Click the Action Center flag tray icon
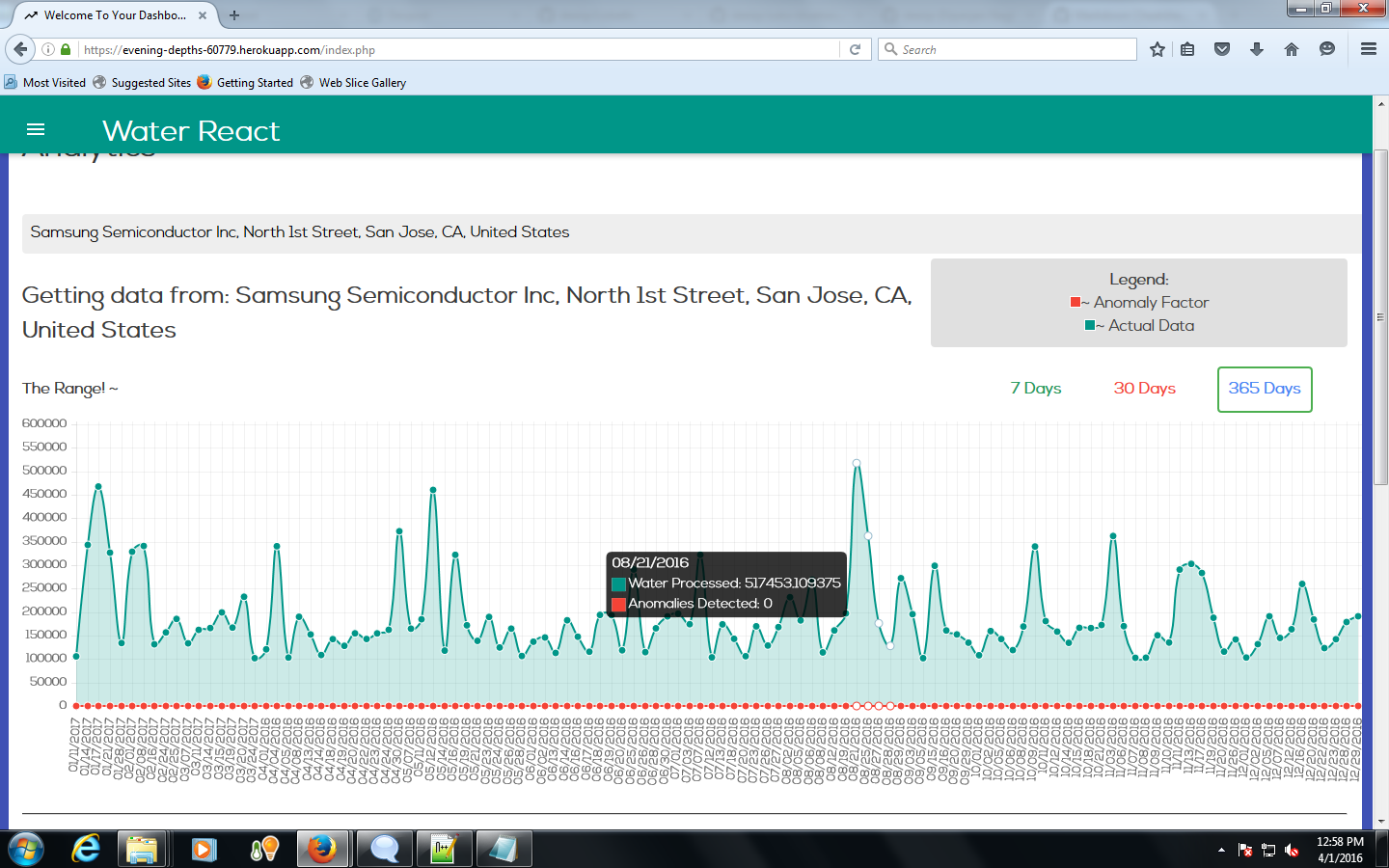The width and height of the screenshot is (1389, 868). pyautogui.click(x=1245, y=851)
